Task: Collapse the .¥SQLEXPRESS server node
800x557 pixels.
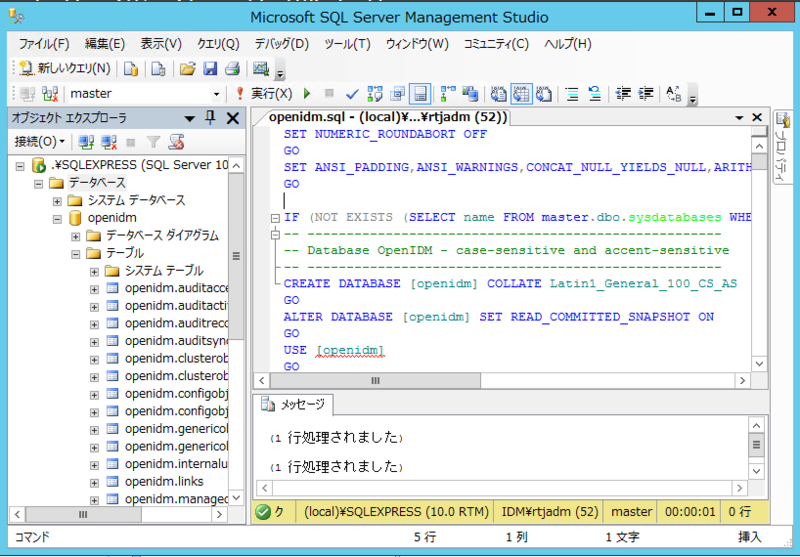Action: [20, 166]
